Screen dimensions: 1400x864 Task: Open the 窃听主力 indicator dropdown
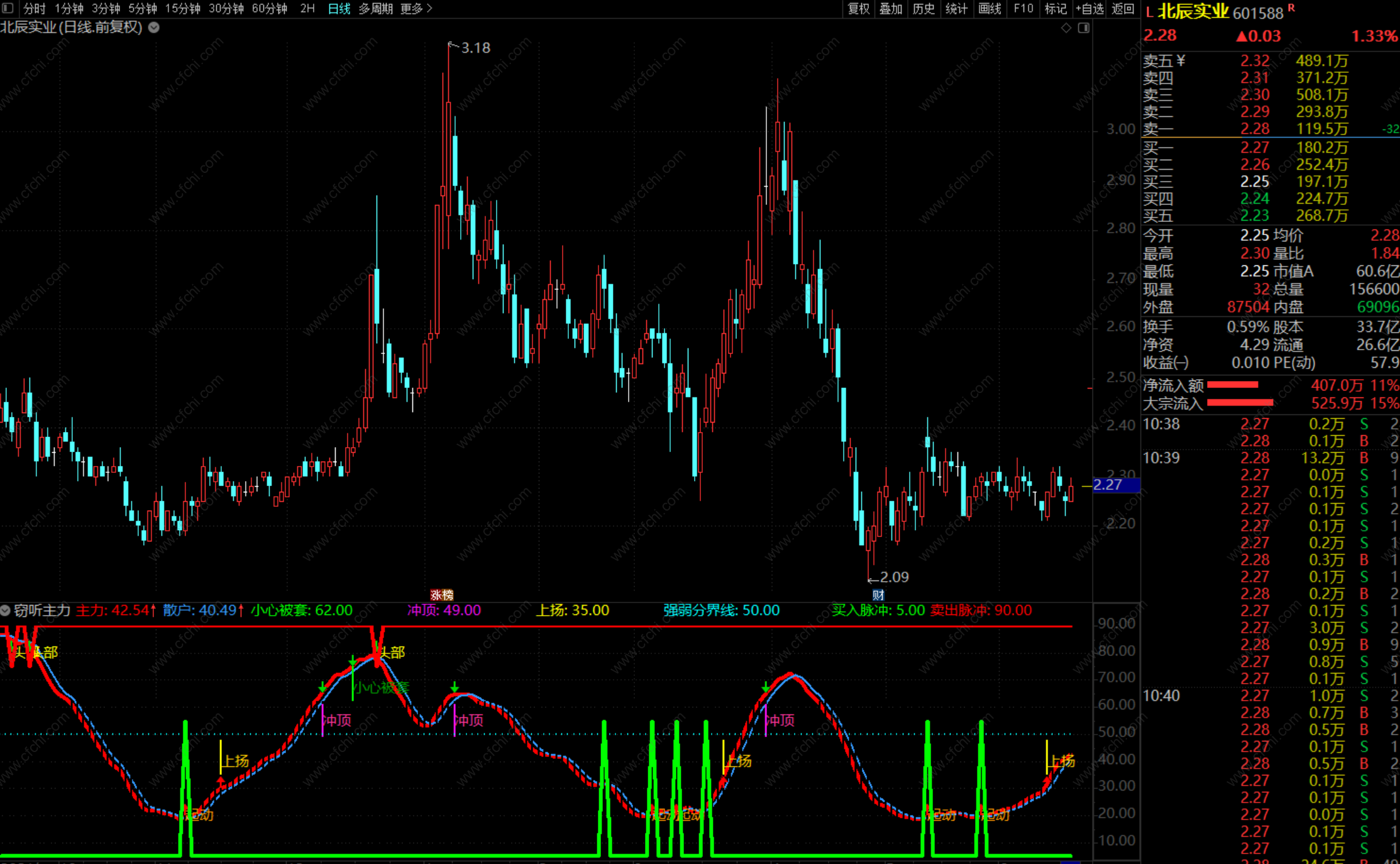coord(6,610)
